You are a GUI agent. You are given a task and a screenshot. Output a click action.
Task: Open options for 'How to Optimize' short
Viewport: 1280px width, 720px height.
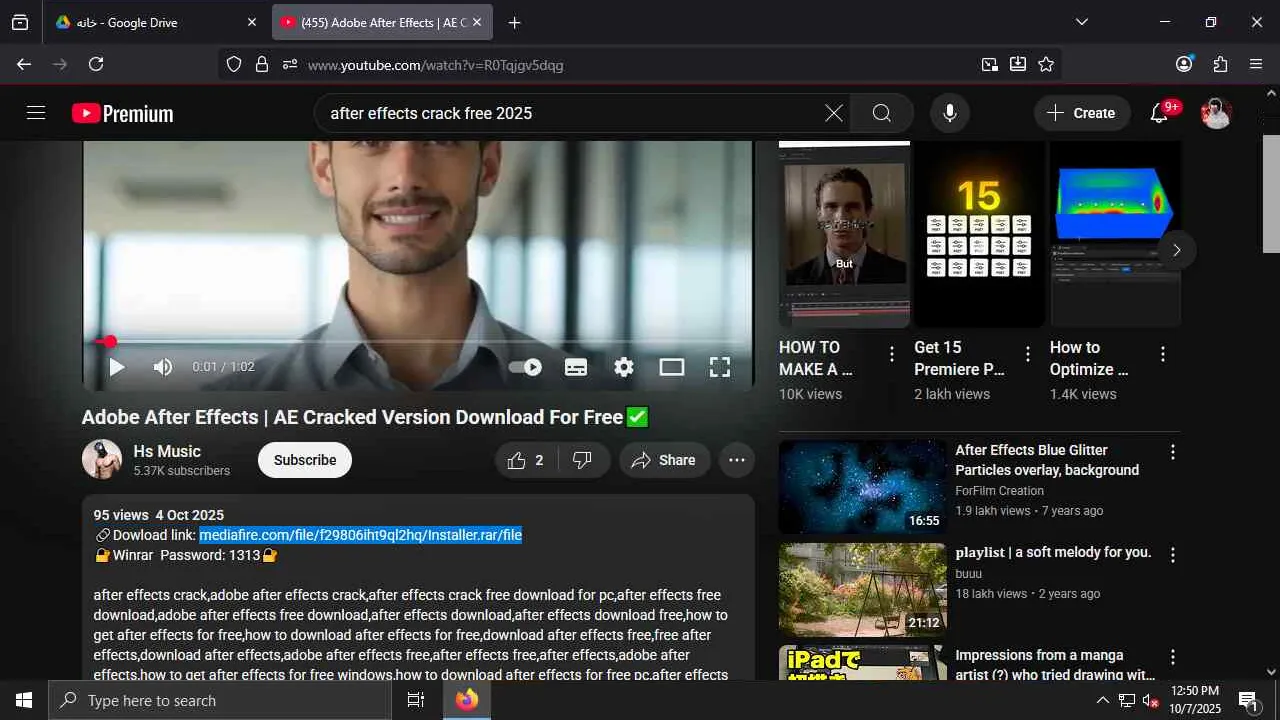point(1162,354)
